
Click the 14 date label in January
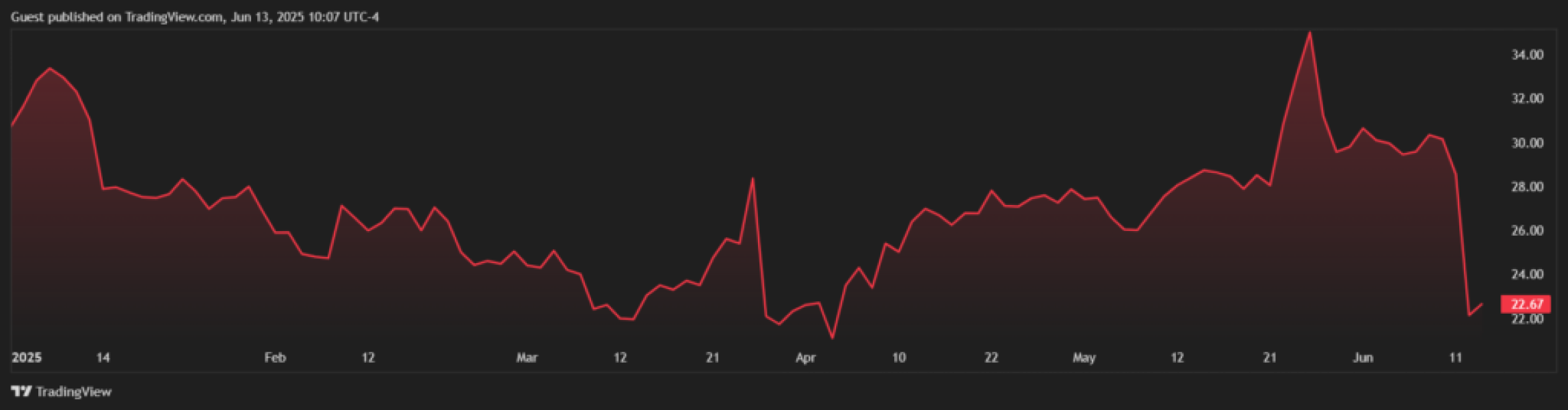[x=103, y=357]
